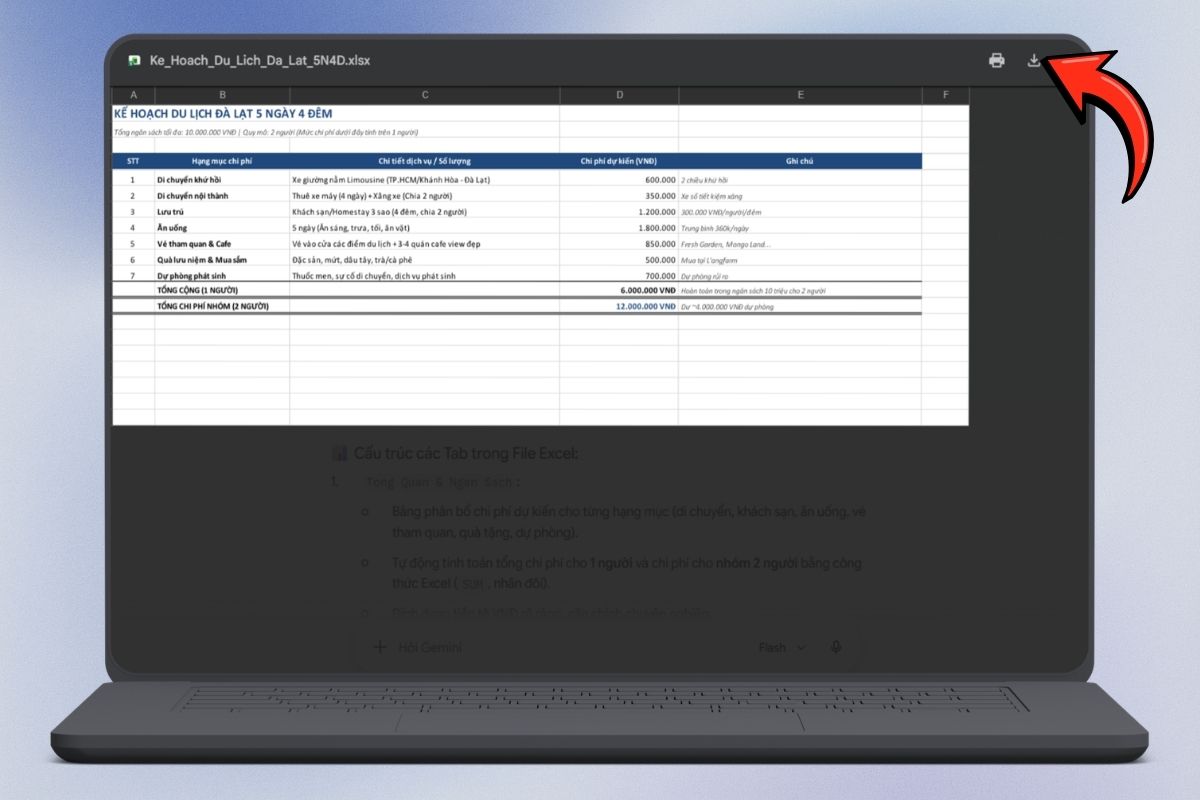The width and height of the screenshot is (1200, 800).
Task: Click the green spreadsheet file type icon
Action: [x=134, y=60]
